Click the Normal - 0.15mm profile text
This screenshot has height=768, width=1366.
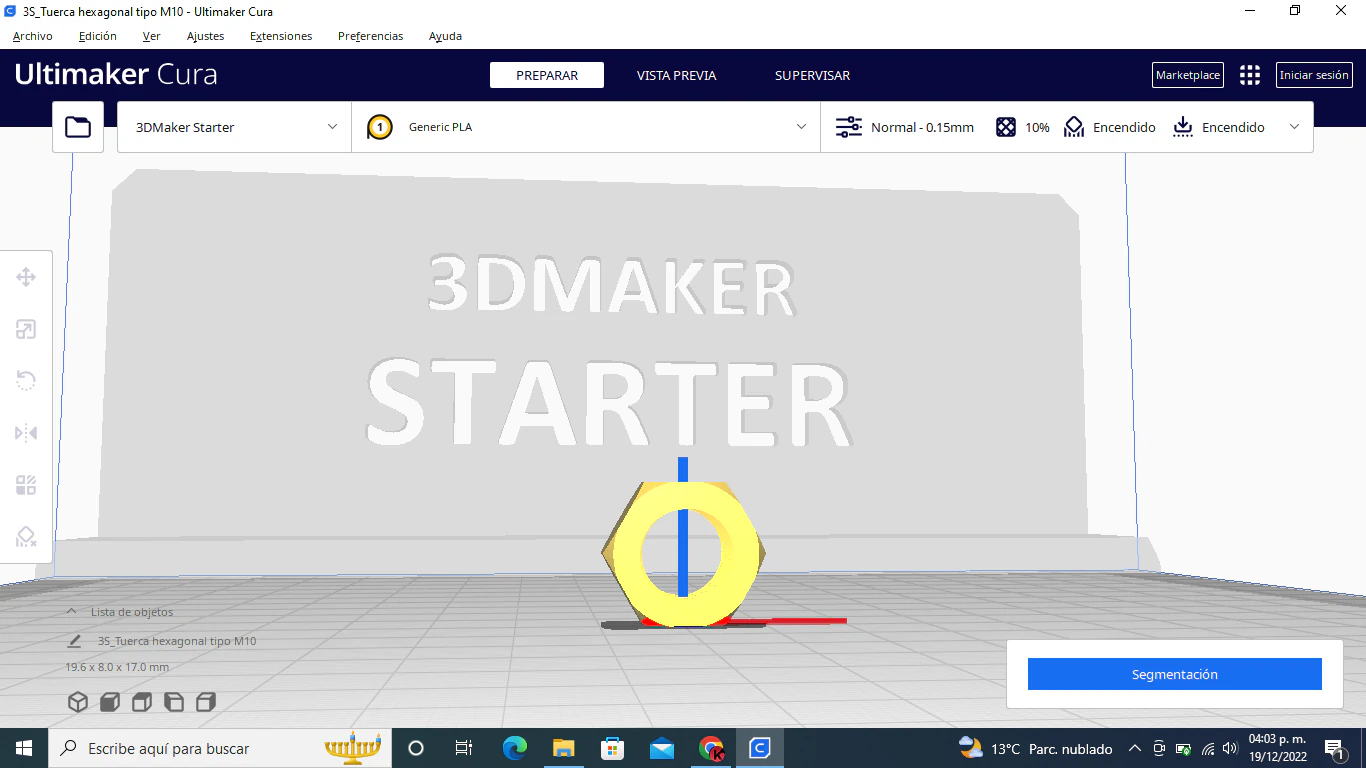(922, 127)
